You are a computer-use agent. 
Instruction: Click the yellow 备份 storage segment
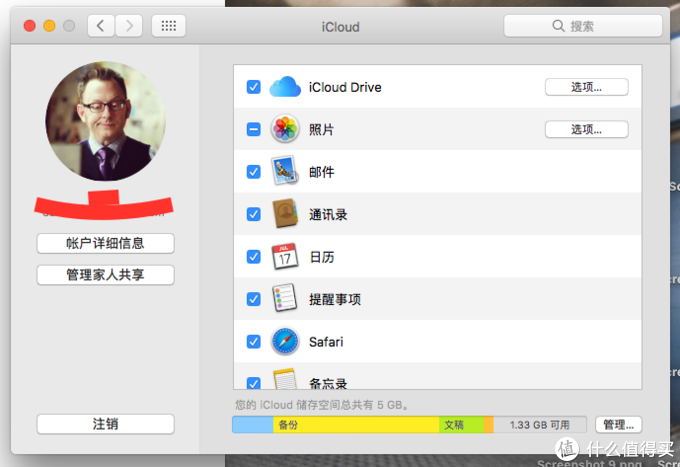[x=356, y=425]
